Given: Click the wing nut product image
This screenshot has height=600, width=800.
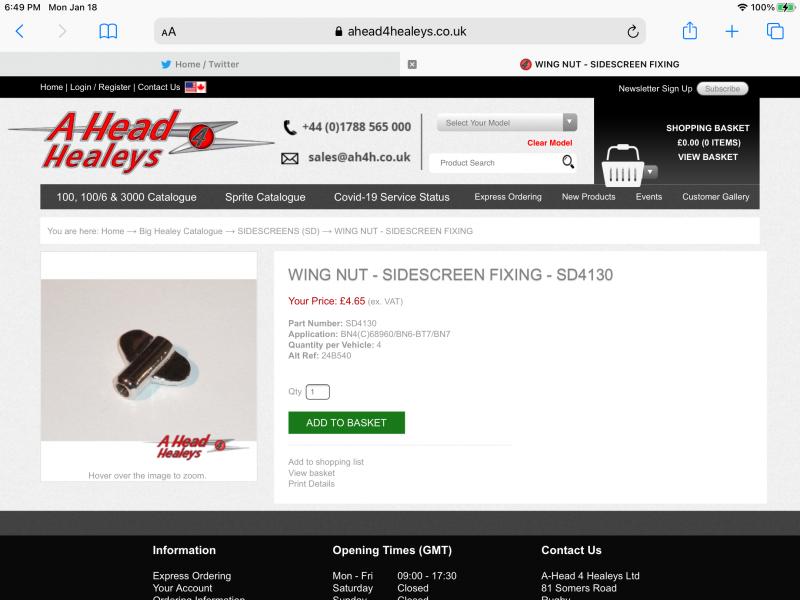Looking at the screenshot, I should [148, 360].
